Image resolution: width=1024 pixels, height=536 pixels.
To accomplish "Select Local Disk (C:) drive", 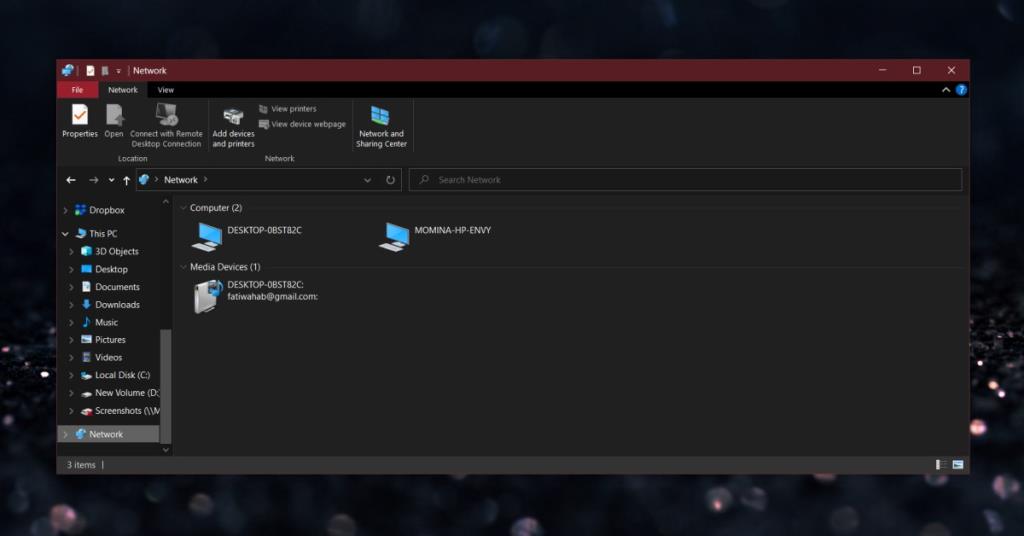I will click(115, 375).
